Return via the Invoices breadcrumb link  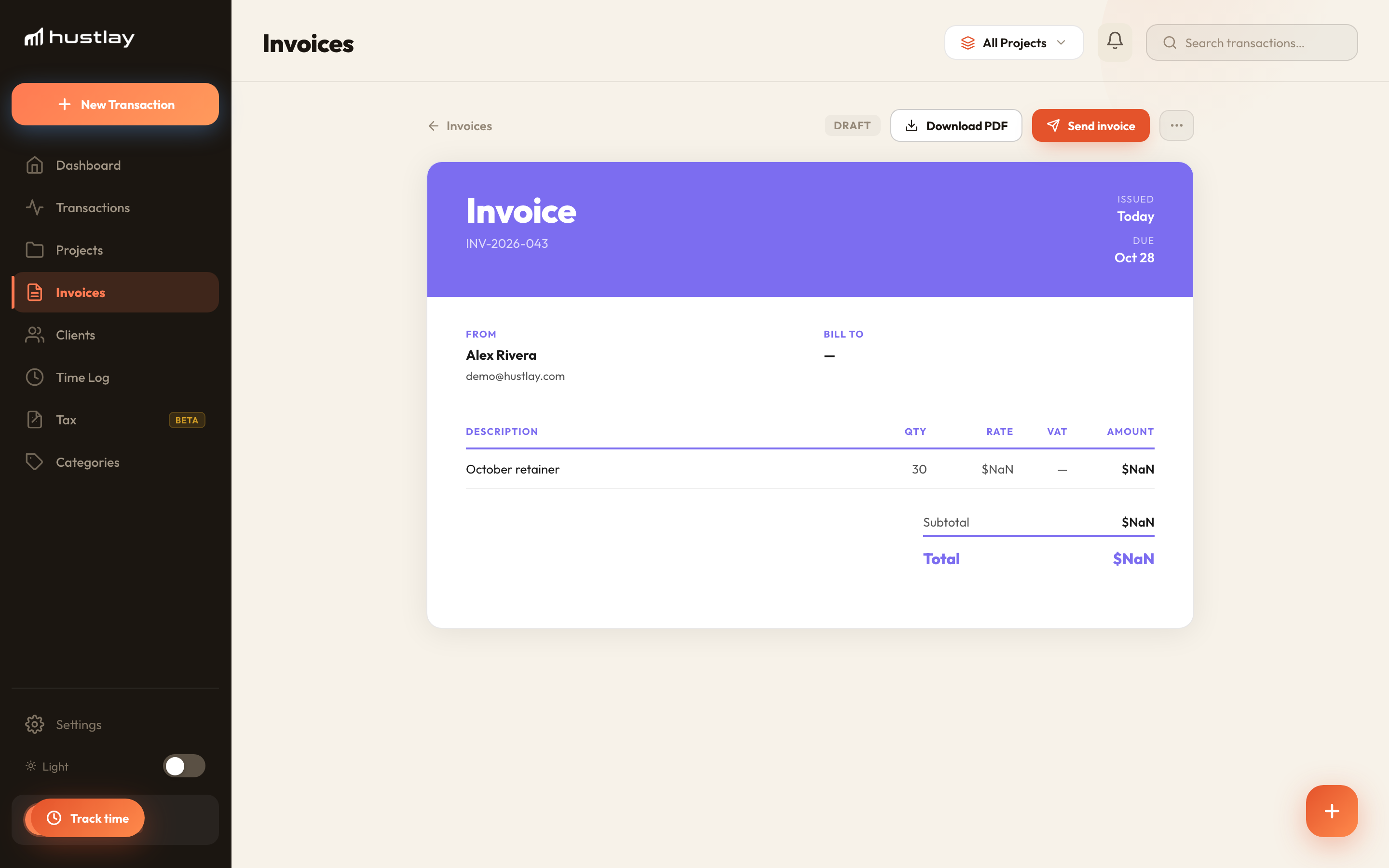[x=460, y=126]
